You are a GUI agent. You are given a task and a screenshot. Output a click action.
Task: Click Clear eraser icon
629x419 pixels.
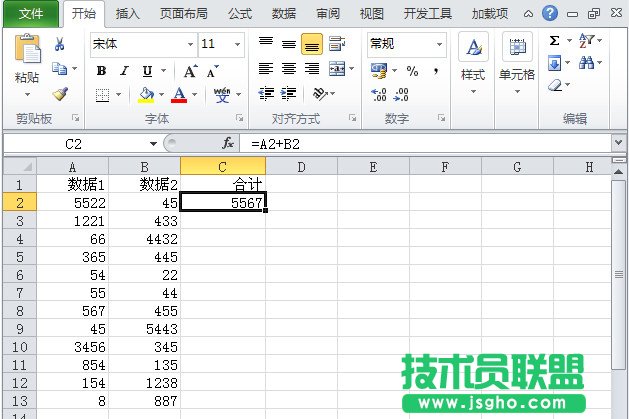coord(555,85)
